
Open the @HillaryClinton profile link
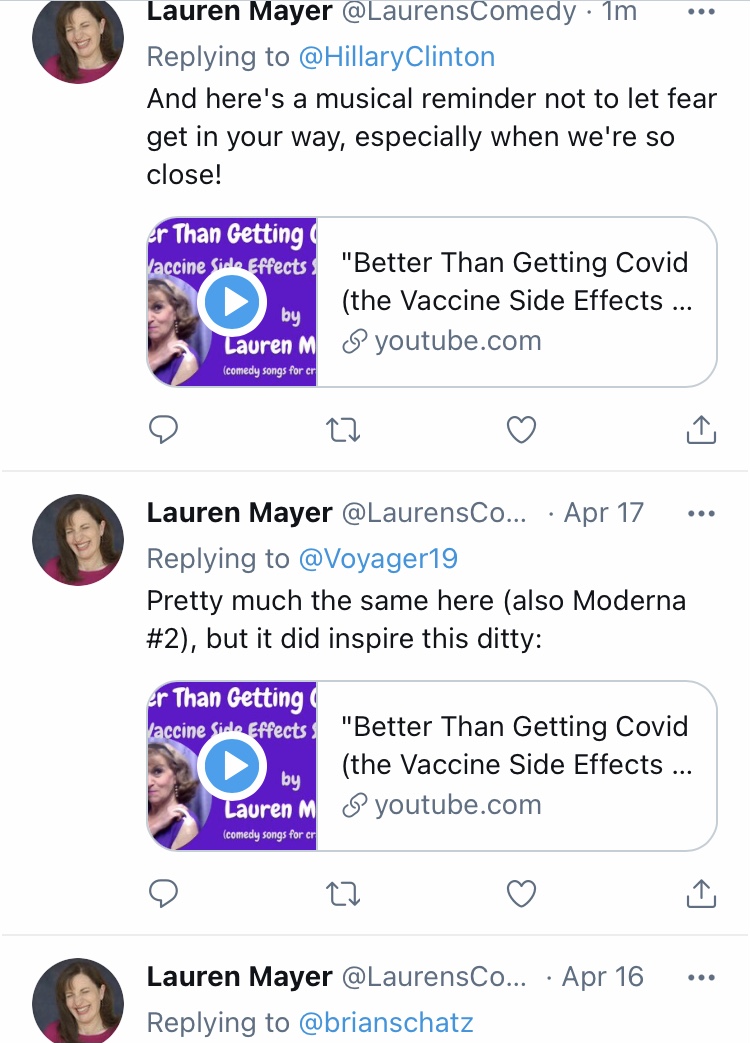click(397, 57)
